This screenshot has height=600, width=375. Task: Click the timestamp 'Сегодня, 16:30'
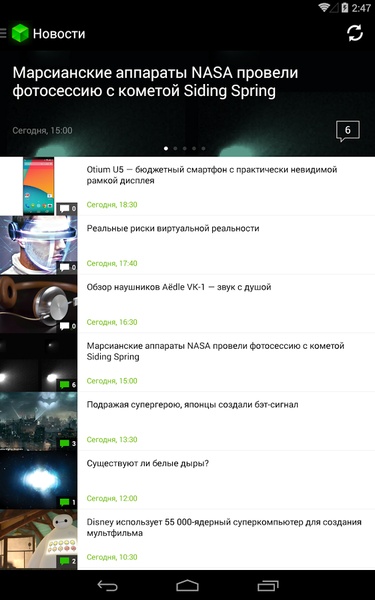[112, 322]
